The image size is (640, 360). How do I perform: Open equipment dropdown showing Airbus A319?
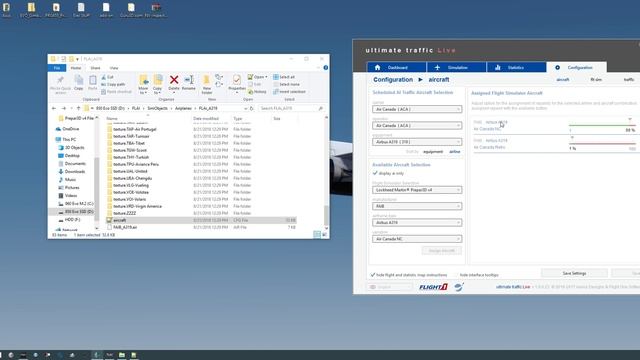pyautogui.click(x=417, y=142)
